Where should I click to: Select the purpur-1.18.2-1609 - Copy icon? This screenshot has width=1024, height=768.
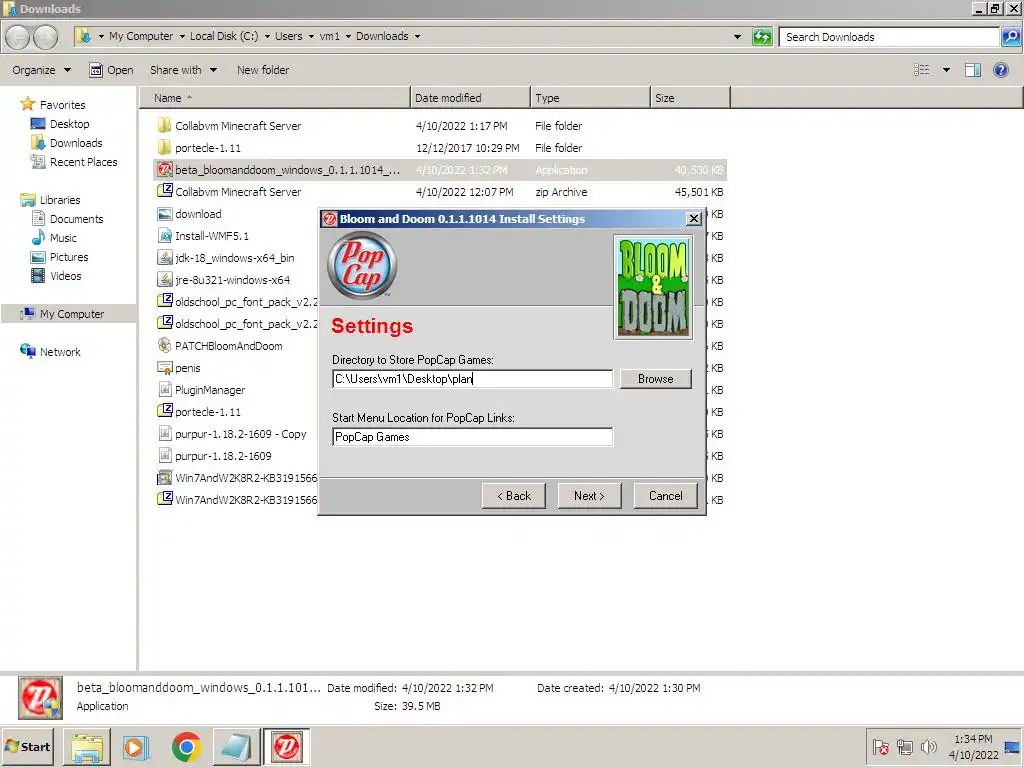(165, 434)
